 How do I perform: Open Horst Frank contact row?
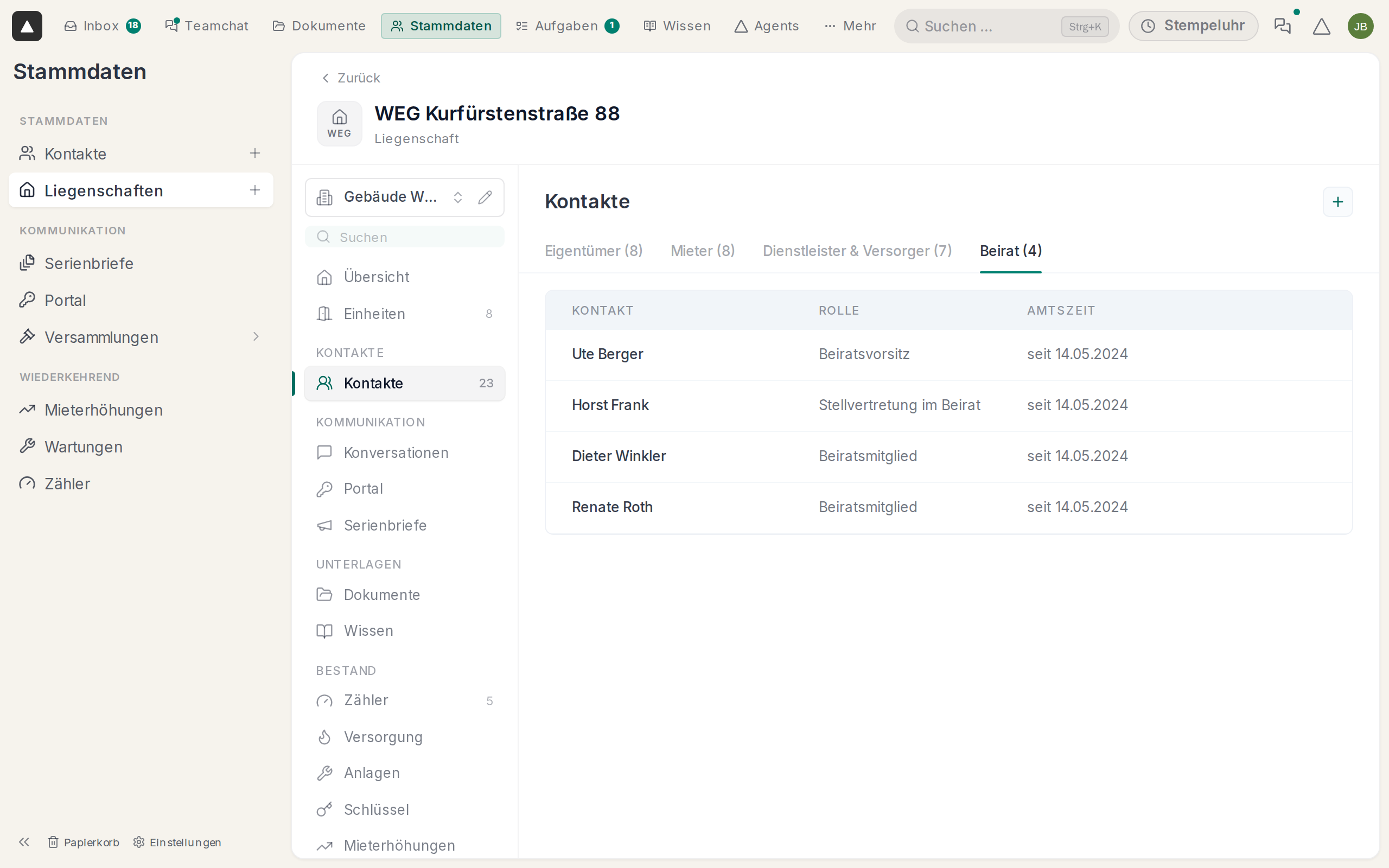point(948,405)
